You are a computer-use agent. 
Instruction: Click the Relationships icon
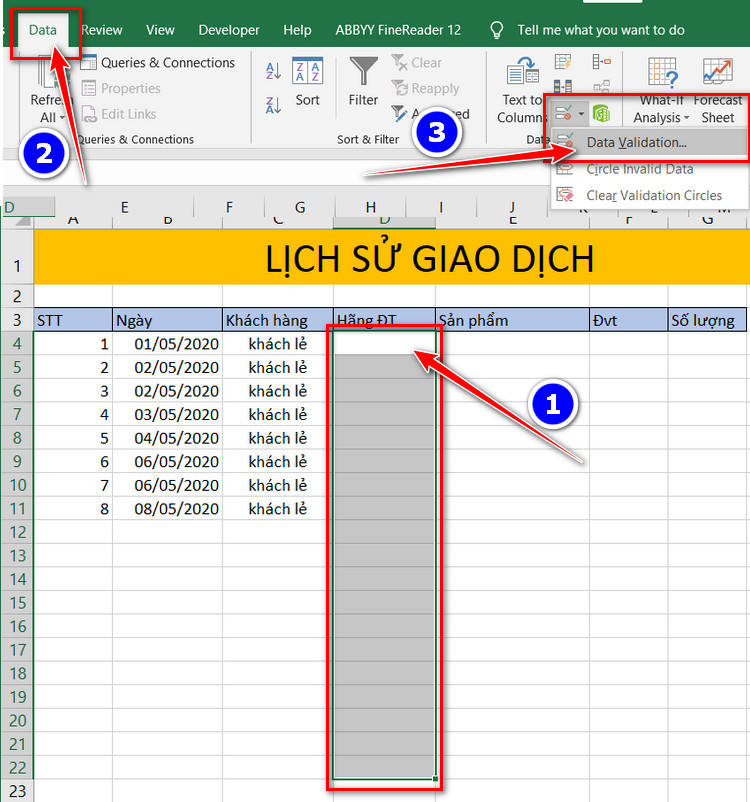(602, 85)
